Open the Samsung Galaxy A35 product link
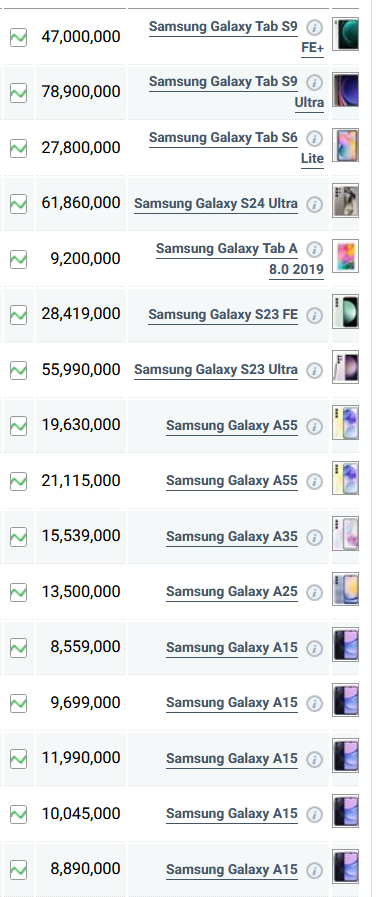Screen dimensions: 377x897 point(232,537)
